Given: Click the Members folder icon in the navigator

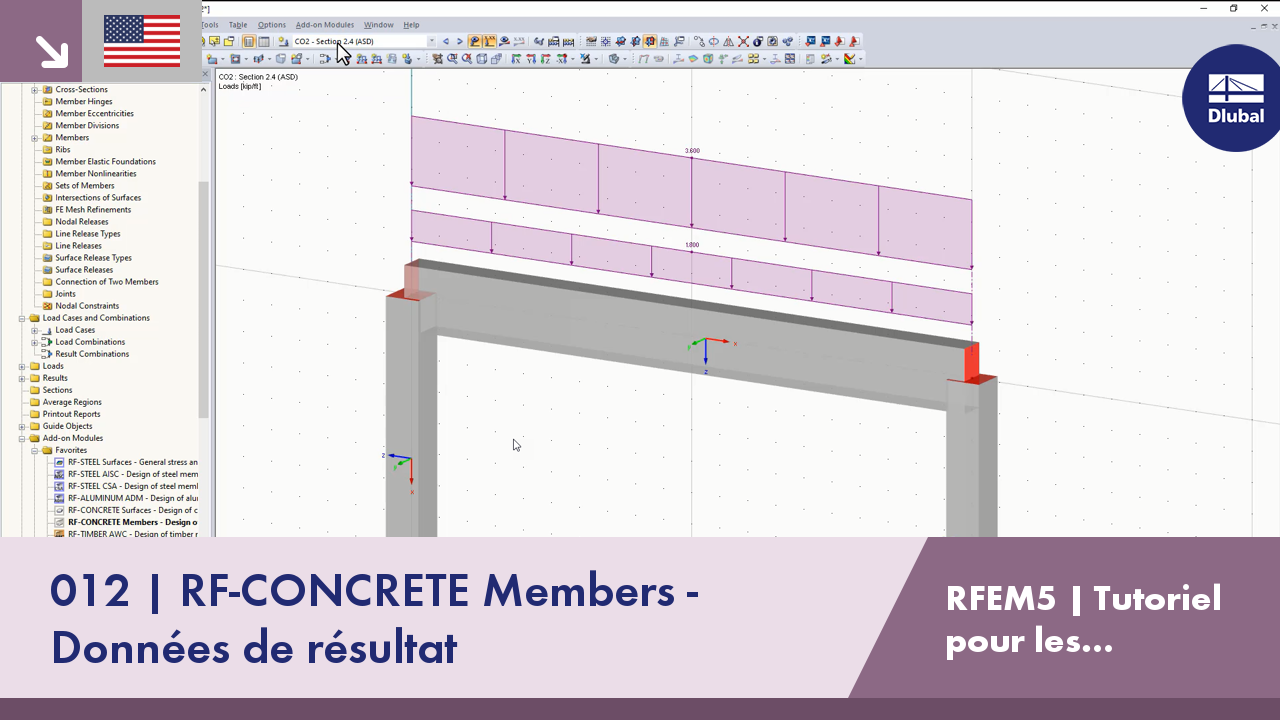Looking at the screenshot, I should tap(47, 137).
